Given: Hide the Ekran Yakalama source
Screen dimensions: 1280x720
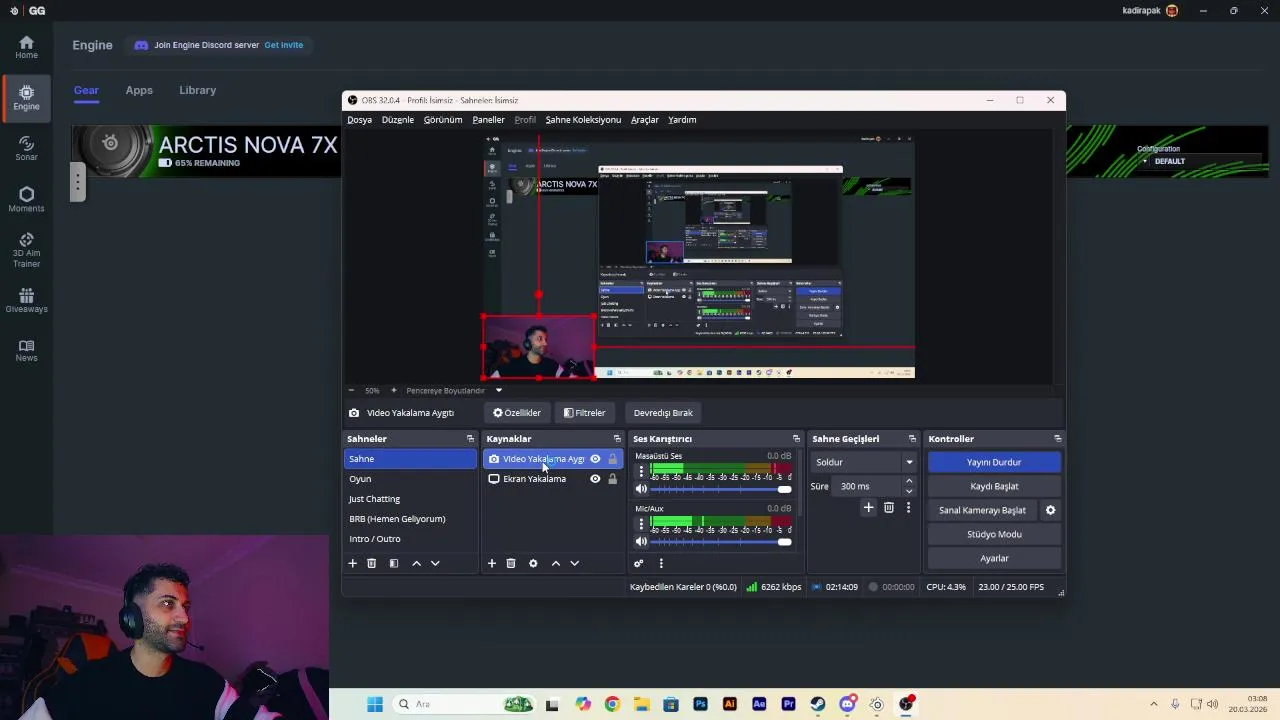Looking at the screenshot, I should [595, 479].
